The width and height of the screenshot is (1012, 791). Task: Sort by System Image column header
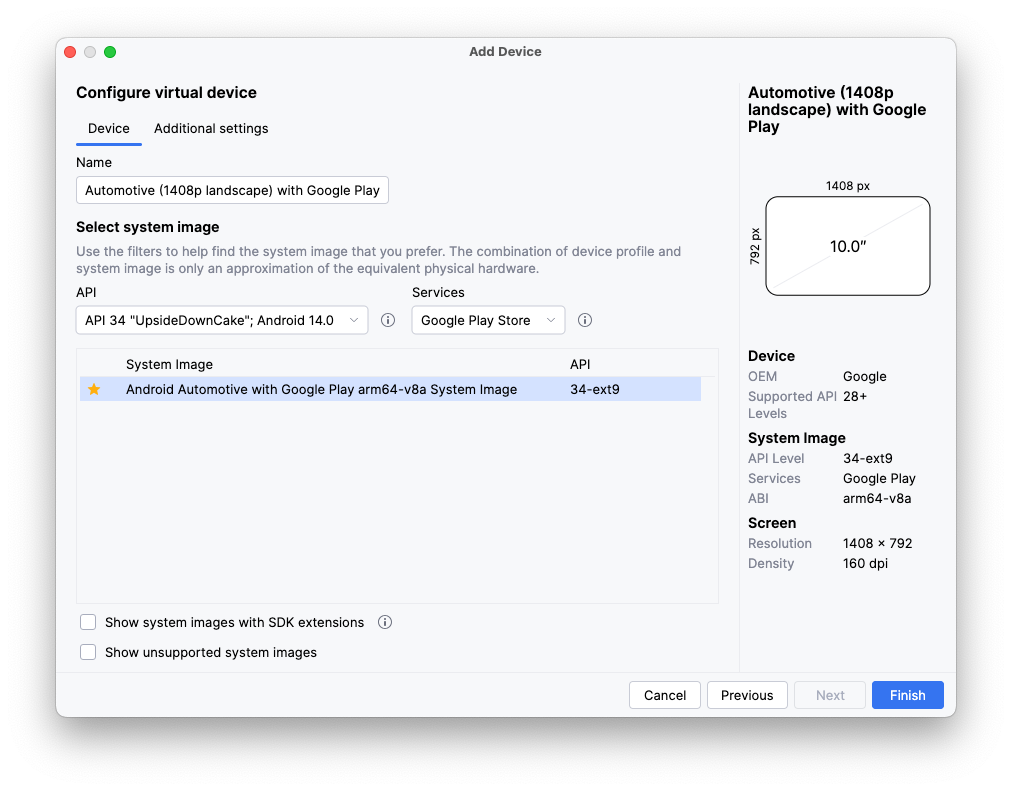click(169, 364)
